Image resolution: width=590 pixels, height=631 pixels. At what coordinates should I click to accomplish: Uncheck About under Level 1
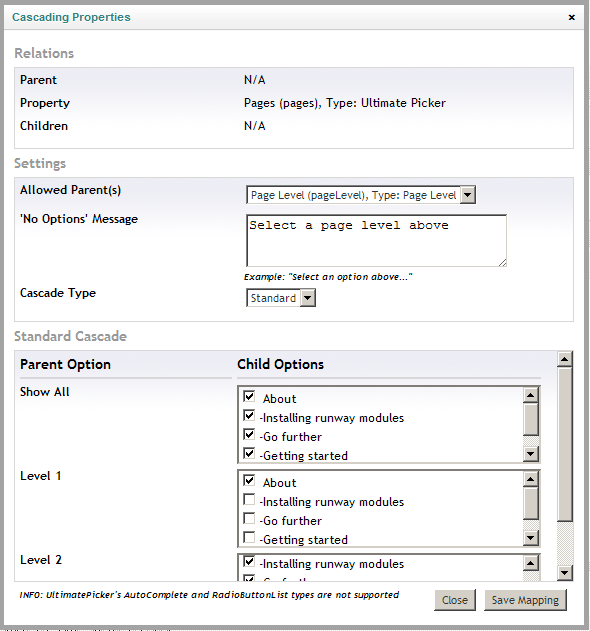(249, 480)
